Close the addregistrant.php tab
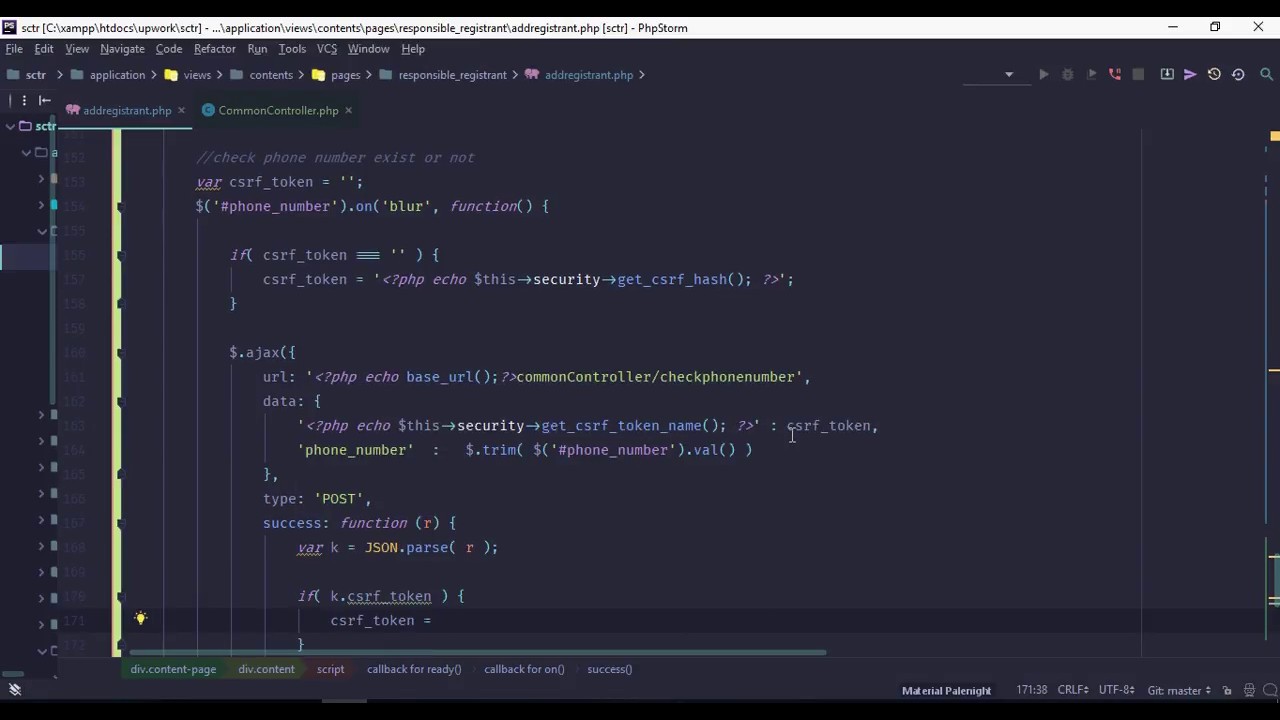This screenshot has width=1280, height=720. [181, 111]
